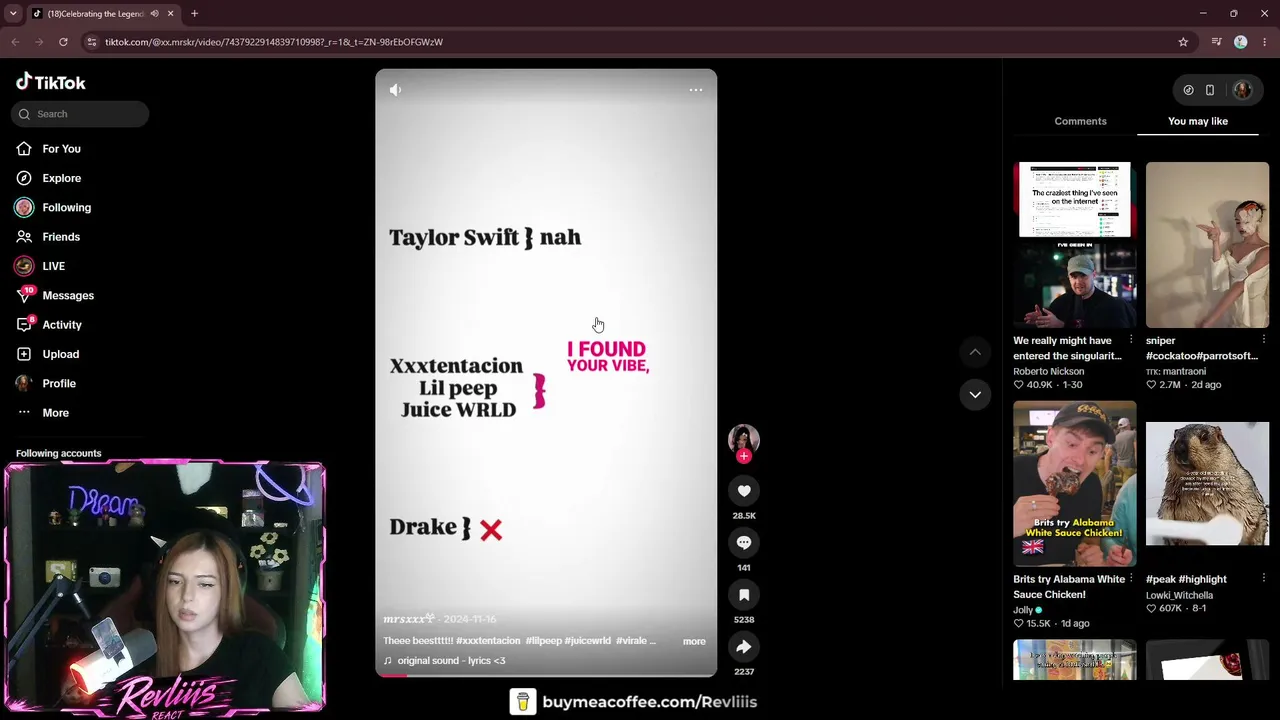Open options for the sniper cockatoo video
The width and height of the screenshot is (1280, 720).
(1264, 340)
